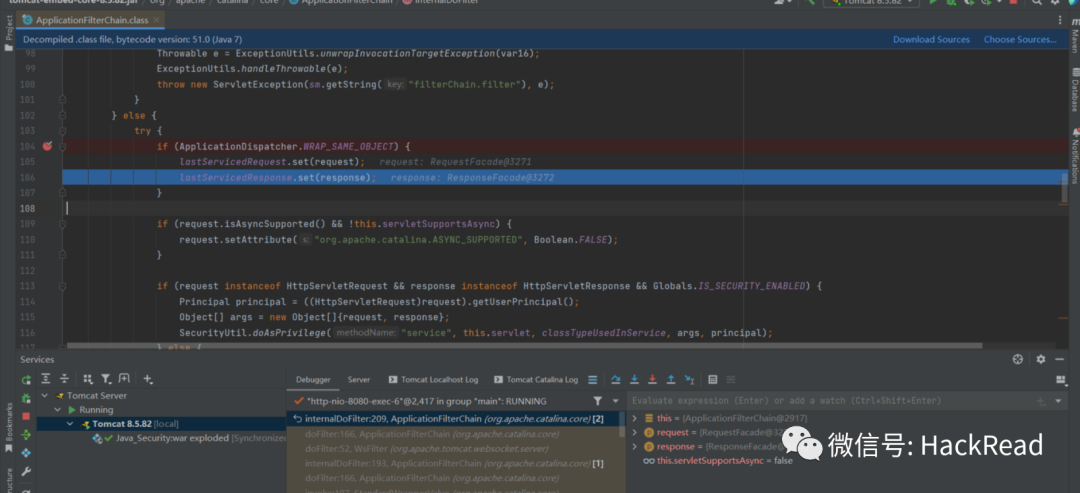This screenshot has width=1080, height=493.
Task: Click Download Sources link
Action: pos(931,39)
